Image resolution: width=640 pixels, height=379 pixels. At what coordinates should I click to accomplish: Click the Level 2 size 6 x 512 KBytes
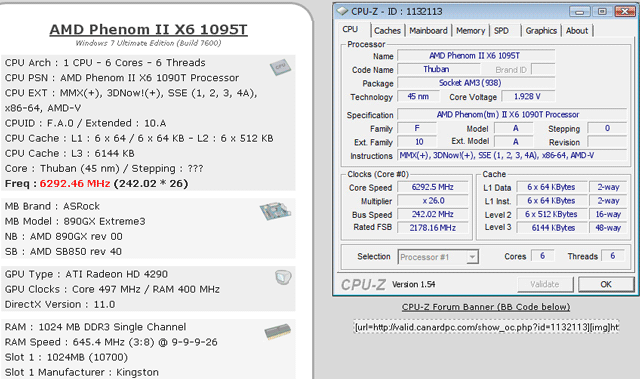tap(551, 214)
